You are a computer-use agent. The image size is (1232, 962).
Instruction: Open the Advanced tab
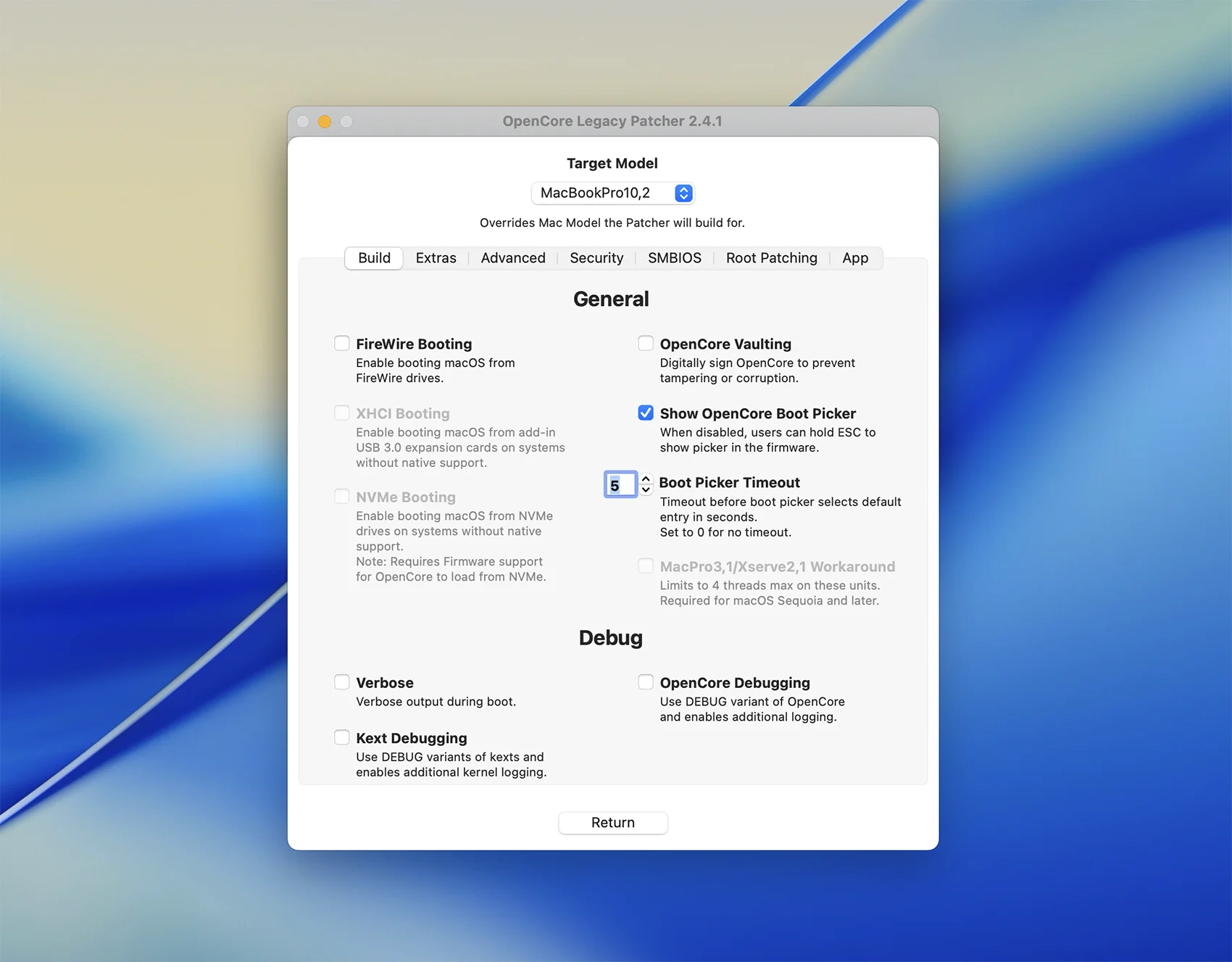click(x=512, y=258)
